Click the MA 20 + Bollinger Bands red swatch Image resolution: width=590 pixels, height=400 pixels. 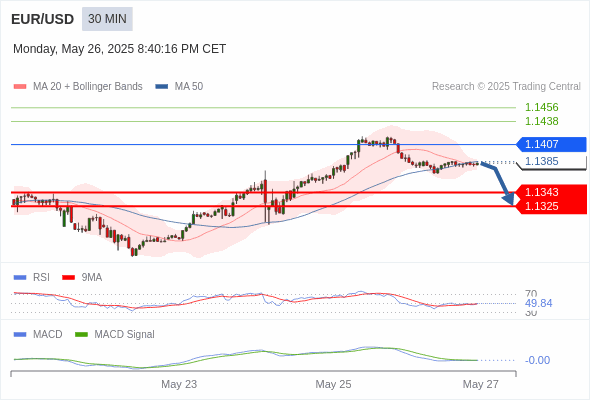click(x=20, y=87)
